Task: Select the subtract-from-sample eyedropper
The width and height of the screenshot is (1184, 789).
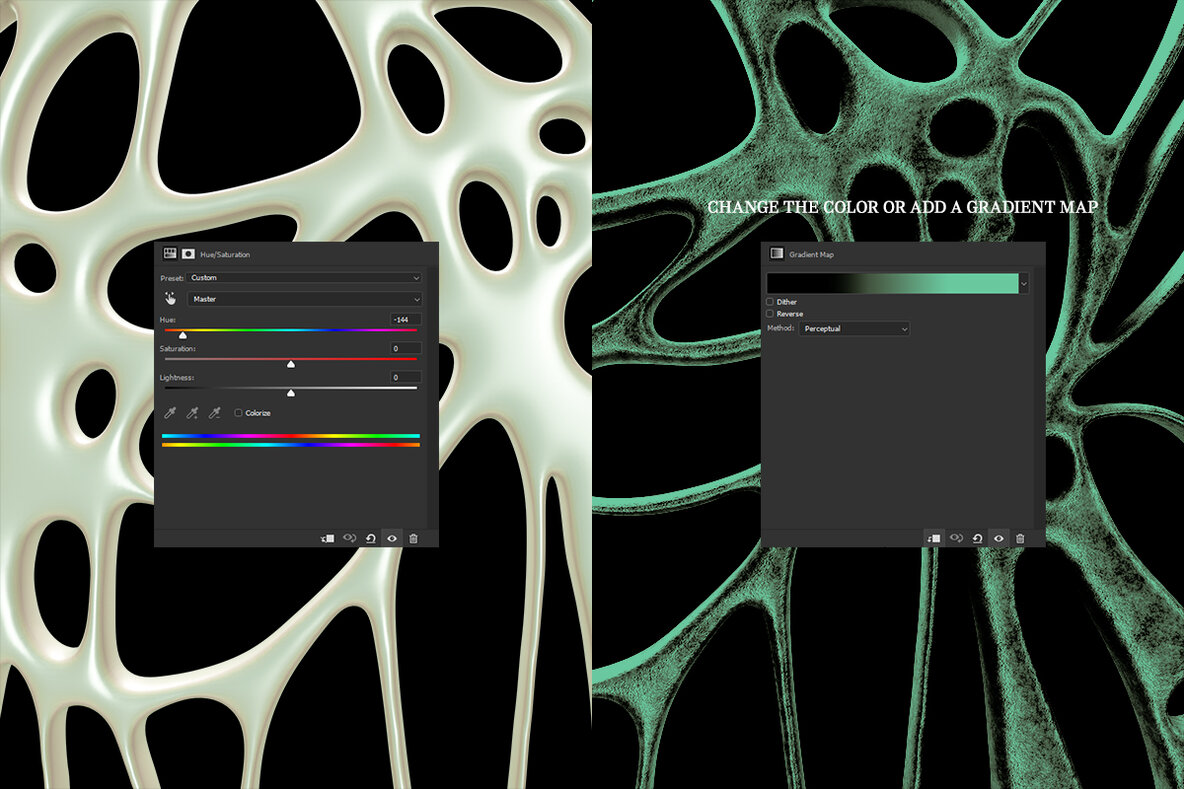Action: pos(214,413)
